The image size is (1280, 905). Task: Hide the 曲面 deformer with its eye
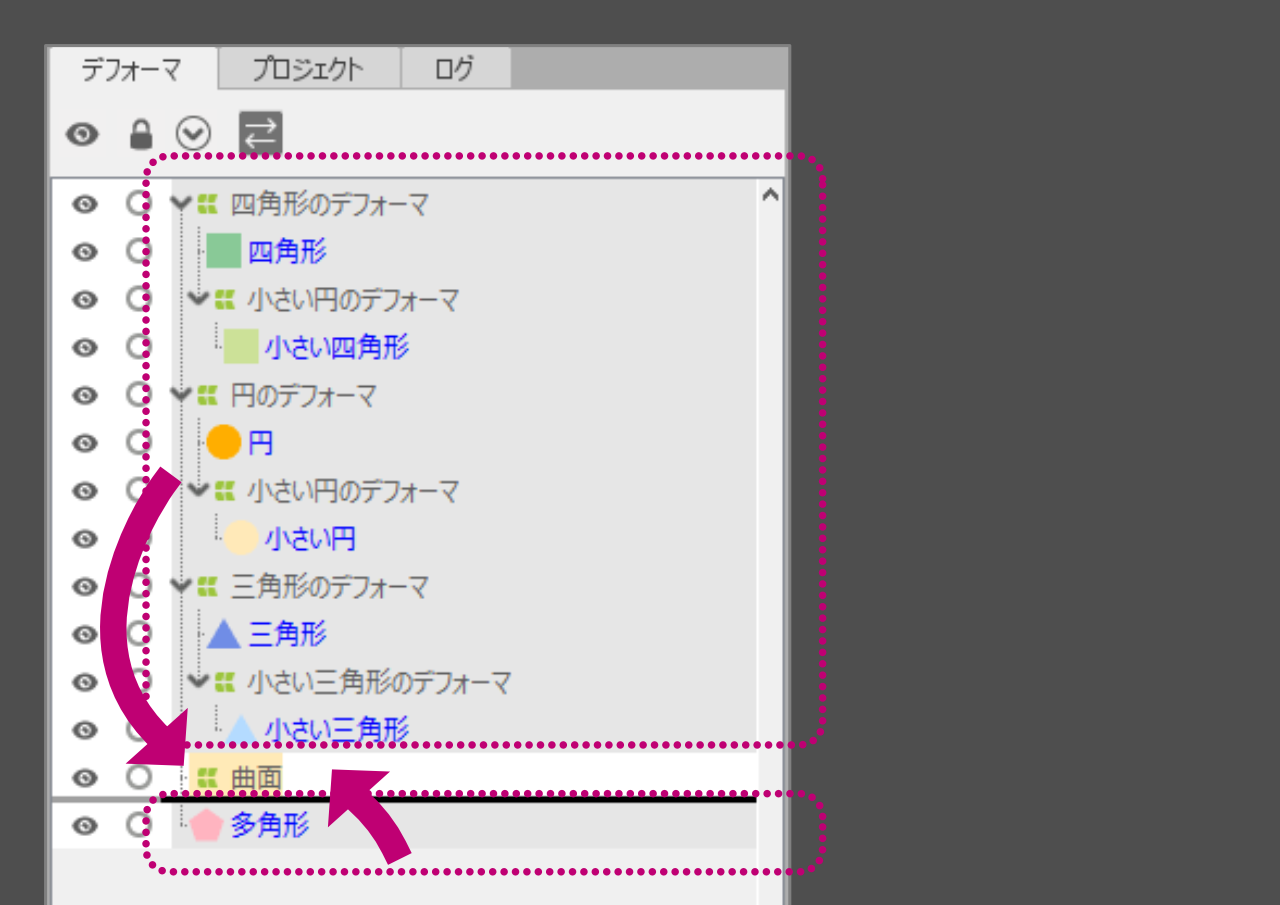[85, 777]
